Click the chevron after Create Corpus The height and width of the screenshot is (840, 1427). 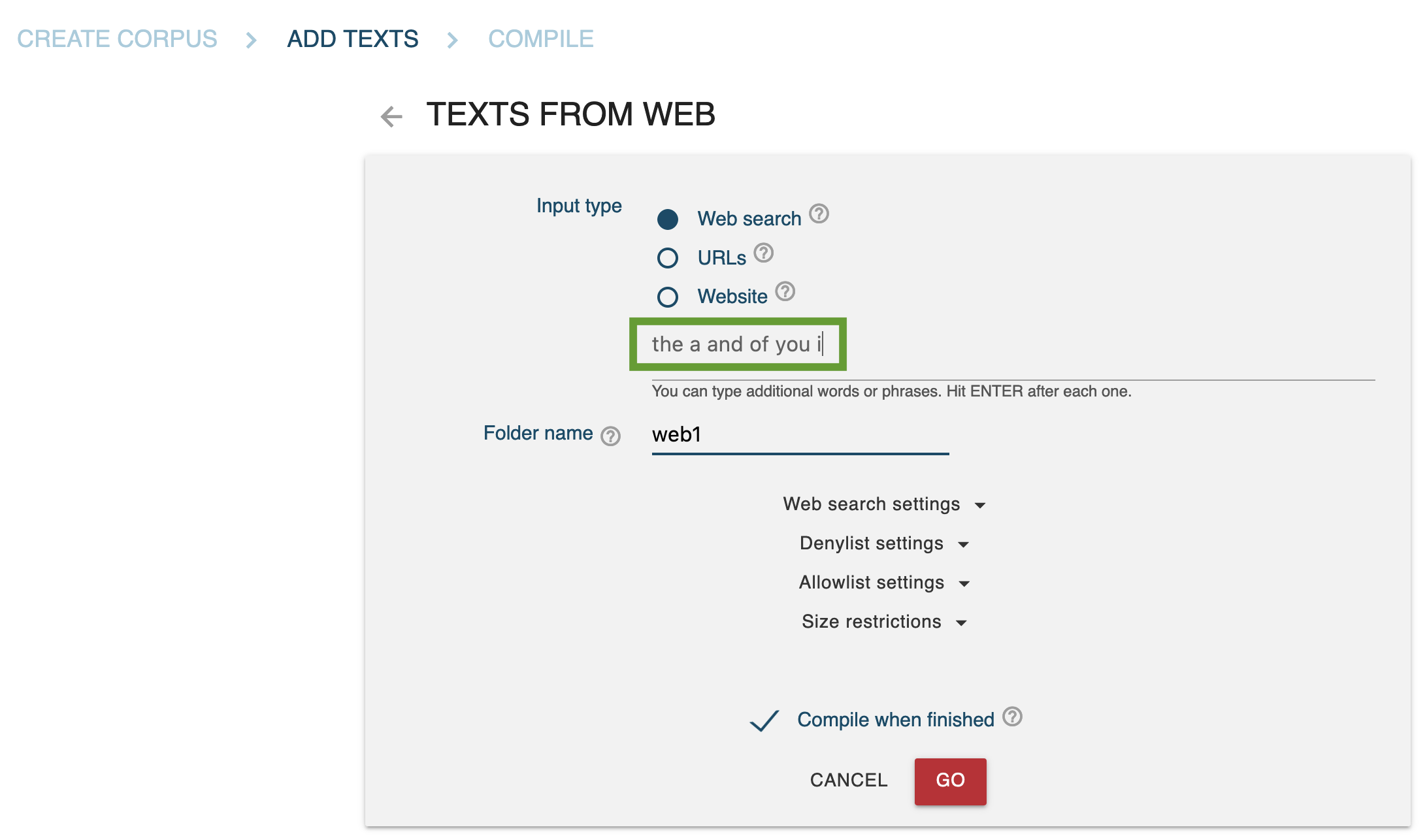click(251, 40)
